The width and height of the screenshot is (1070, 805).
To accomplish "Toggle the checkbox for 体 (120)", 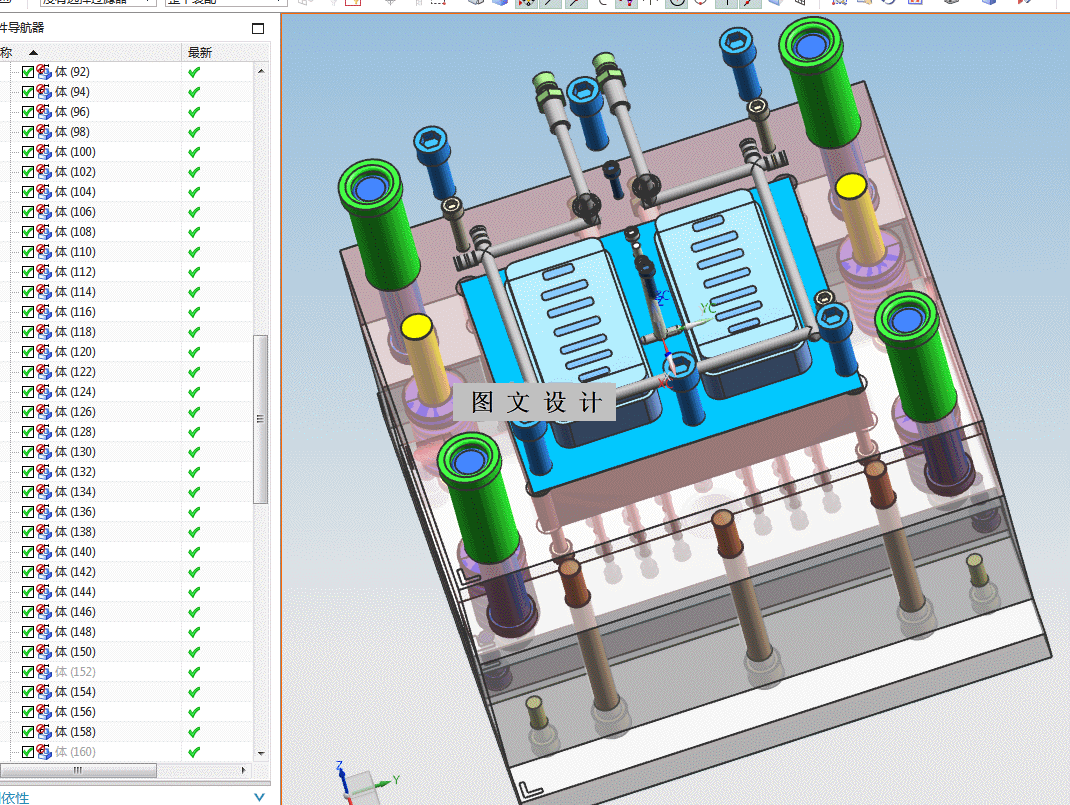I will [28, 352].
